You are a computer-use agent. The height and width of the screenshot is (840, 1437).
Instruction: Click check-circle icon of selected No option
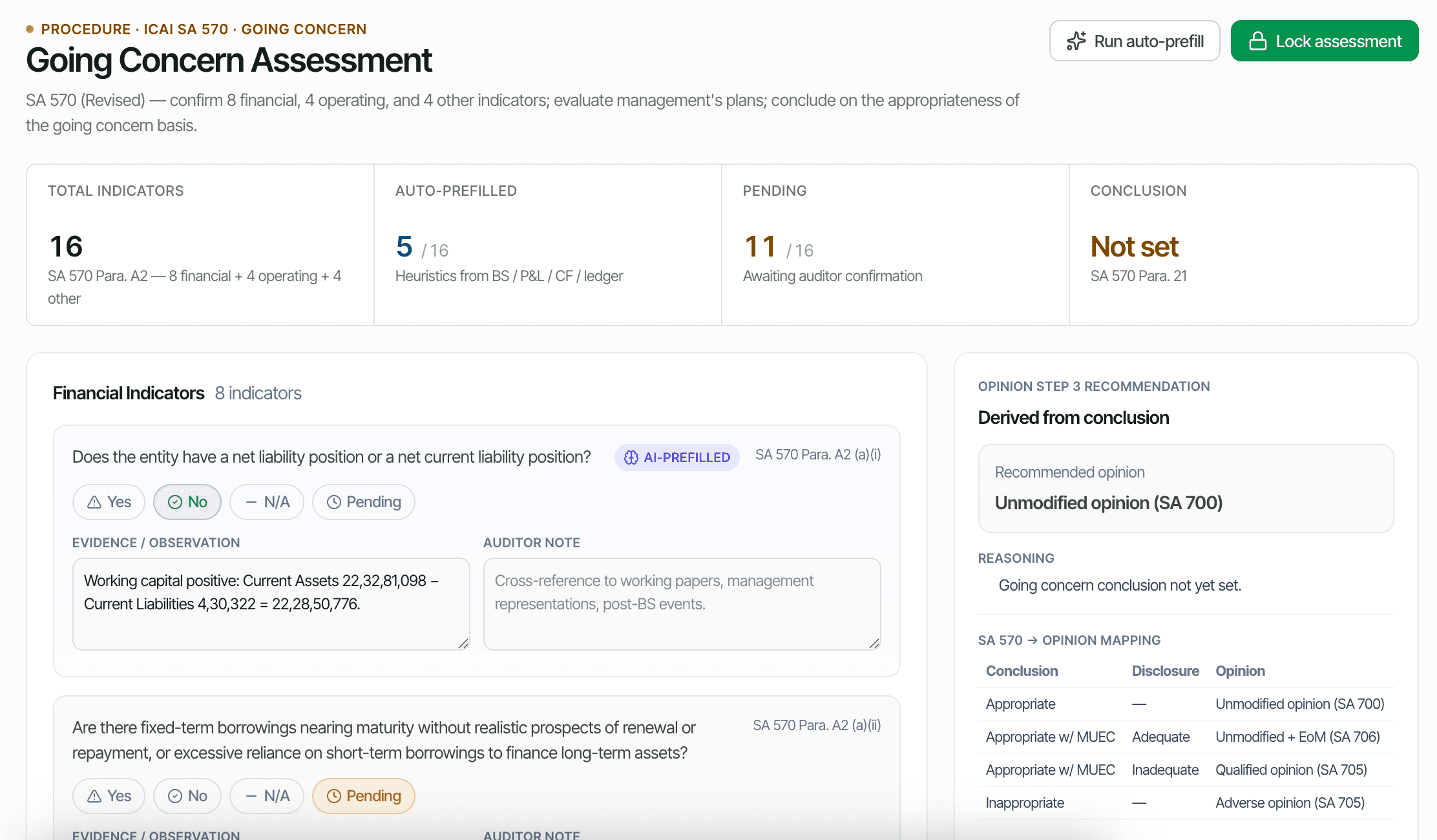[175, 502]
